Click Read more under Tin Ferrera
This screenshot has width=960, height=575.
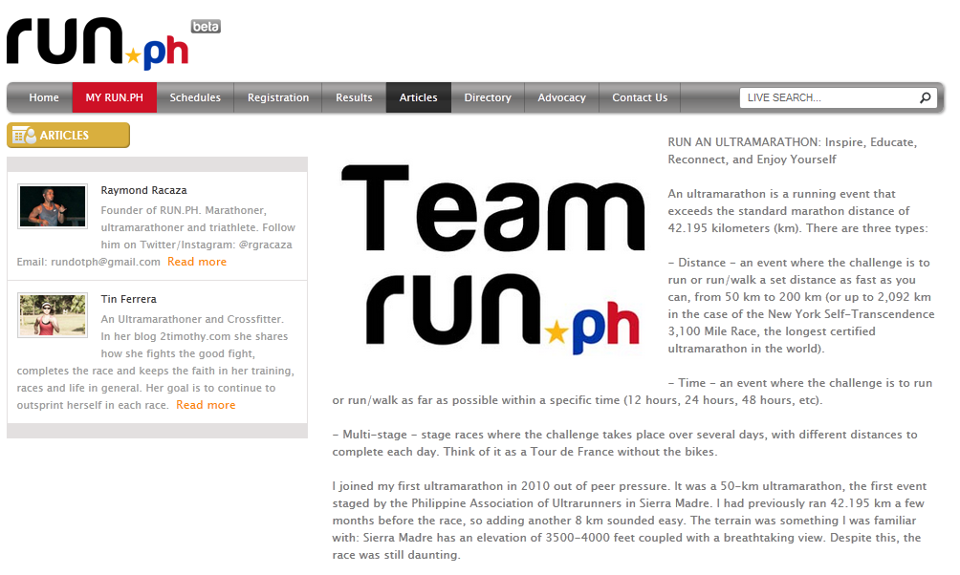point(205,405)
